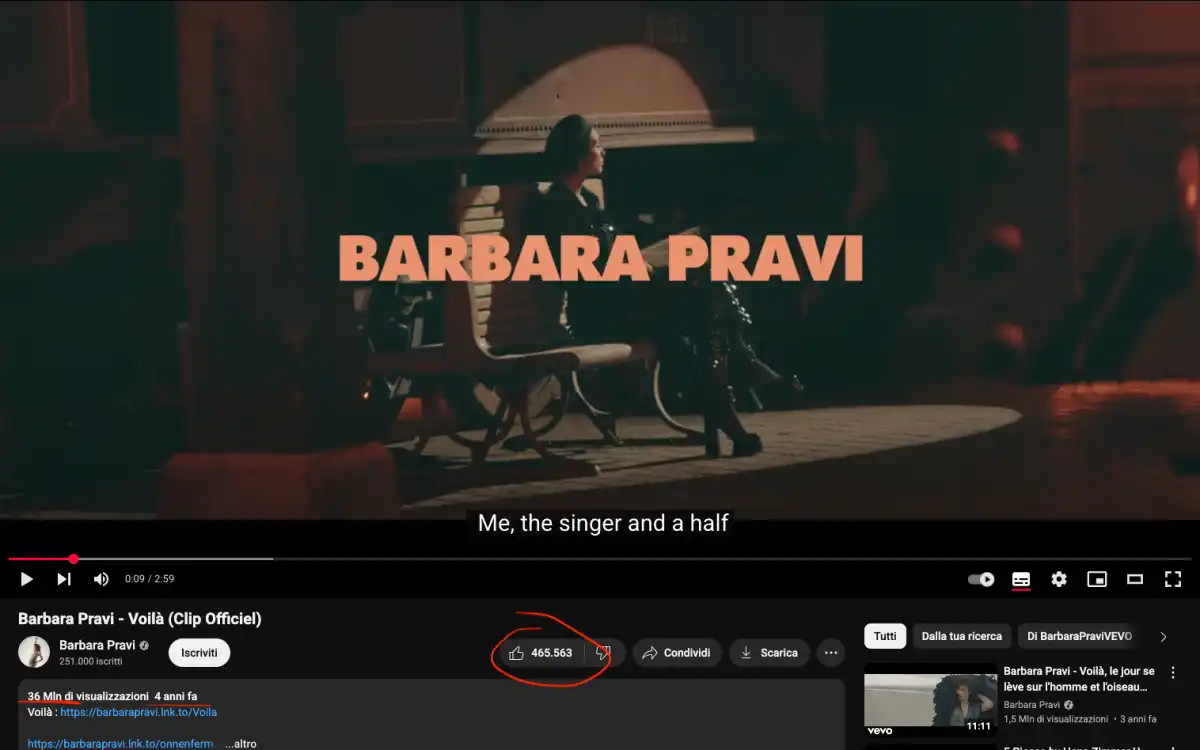Toggle autoplay off
Viewport: 1200px width, 750px height.
coord(979,579)
